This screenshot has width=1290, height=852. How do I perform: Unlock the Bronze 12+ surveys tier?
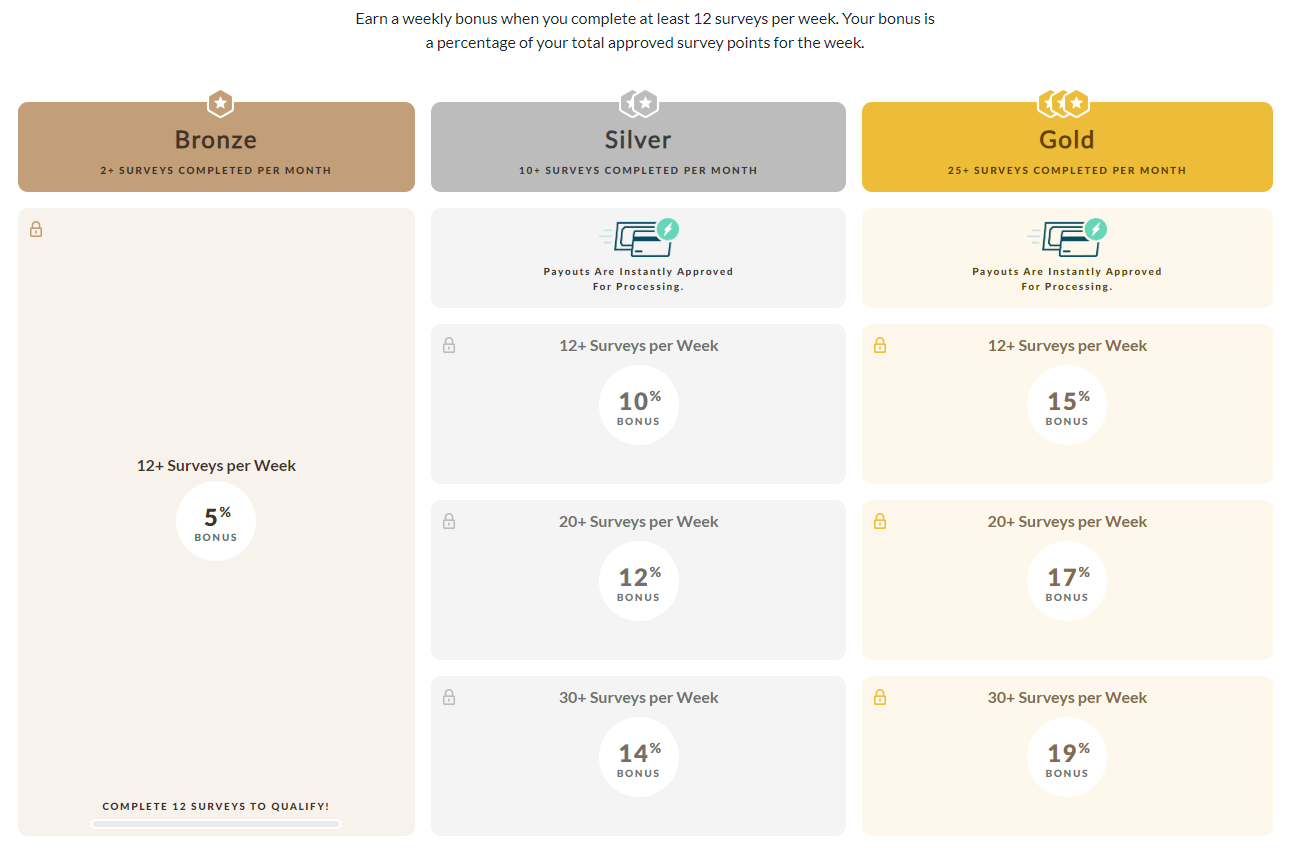click(x=35, y=229)
